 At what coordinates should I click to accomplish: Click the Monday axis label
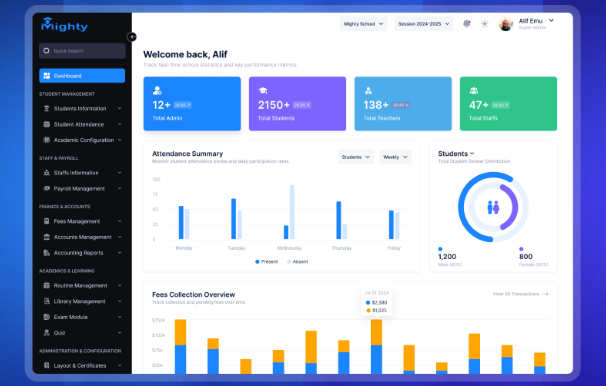pos(184,248)
